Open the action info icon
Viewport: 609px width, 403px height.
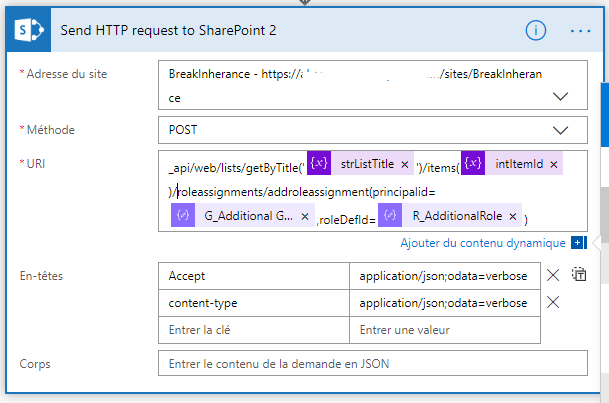536,30
